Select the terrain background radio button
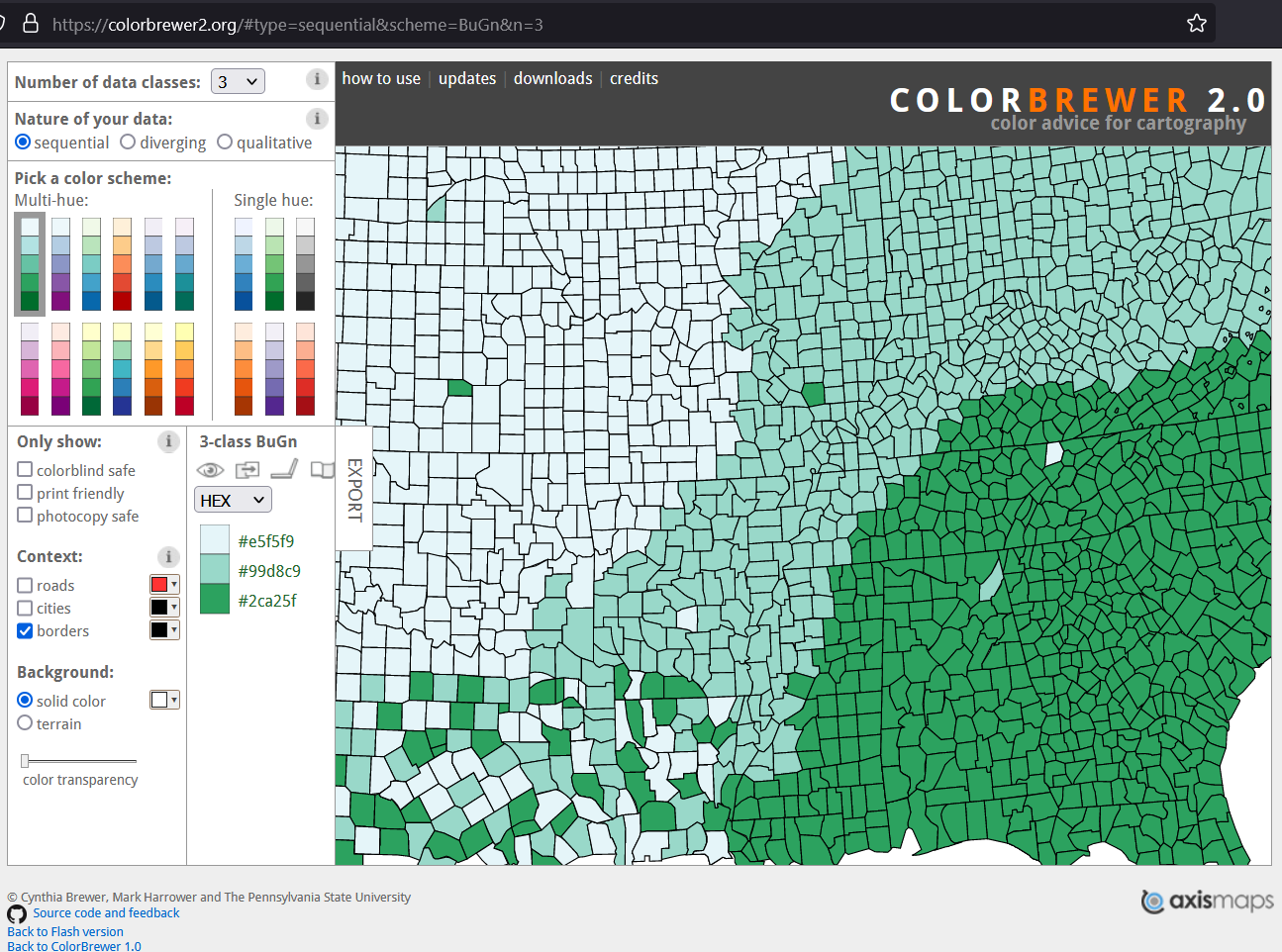The width and height of the screenshot is (1282, 952). (x=23, y=723)
